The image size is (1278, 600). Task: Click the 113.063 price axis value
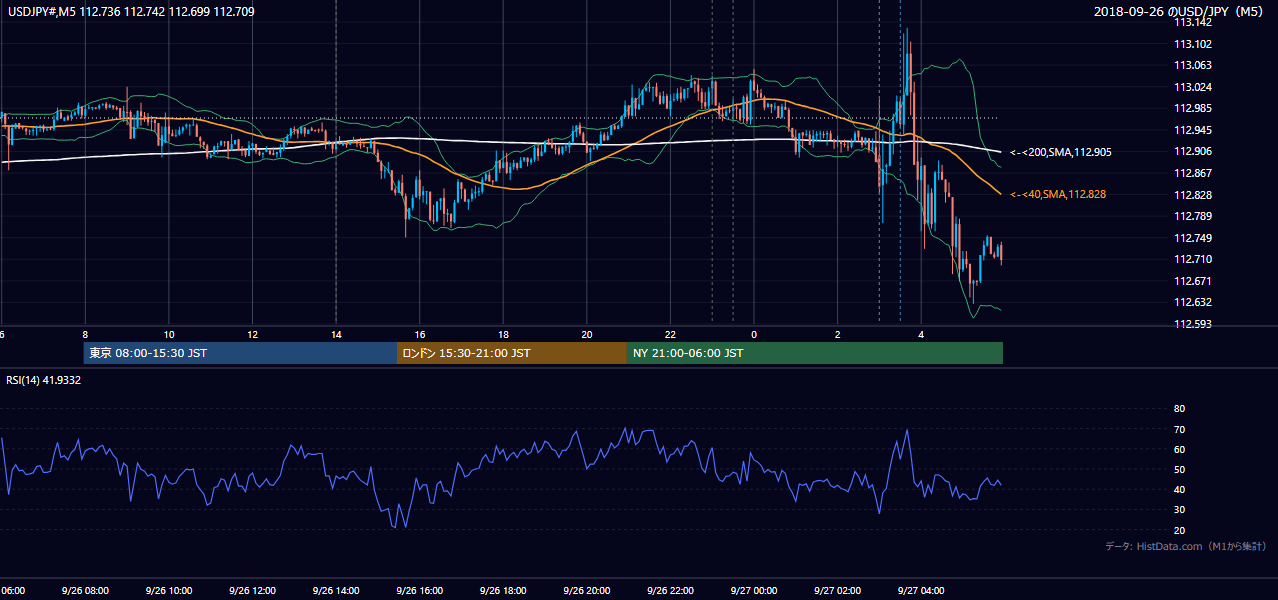pyautogui.click(x=1191, y=65)
